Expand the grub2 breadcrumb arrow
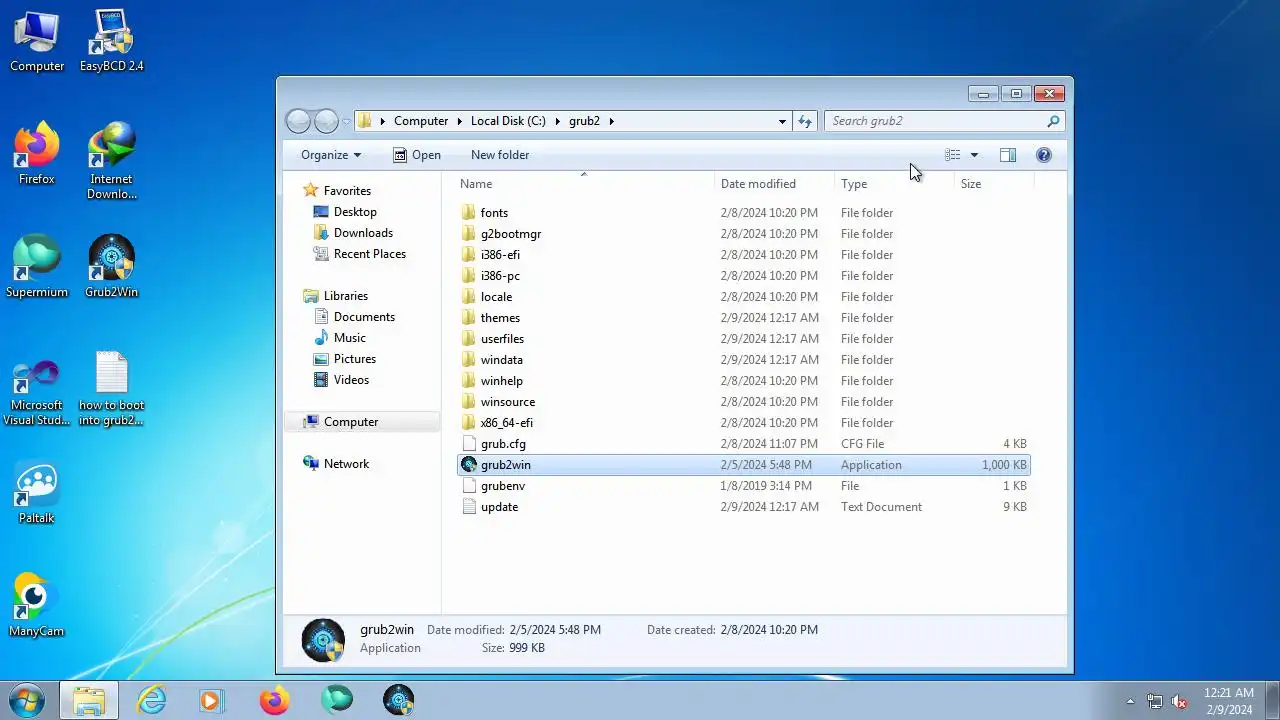This screenshot has width=1280, height=720. coord(611,121)
